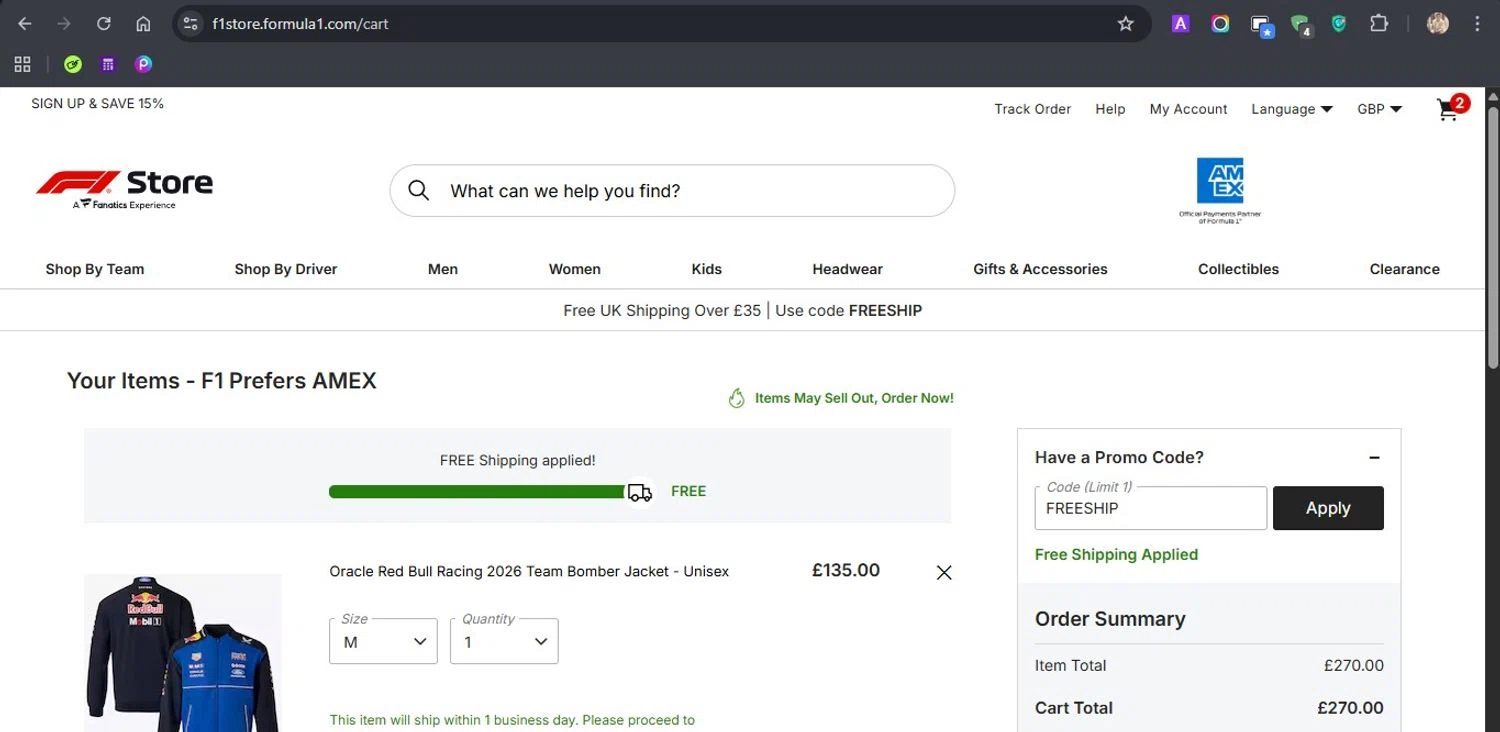Open the bomber jacket product thumbnail
This screenshot has width=1500, height=732.
tap(183, 653)
